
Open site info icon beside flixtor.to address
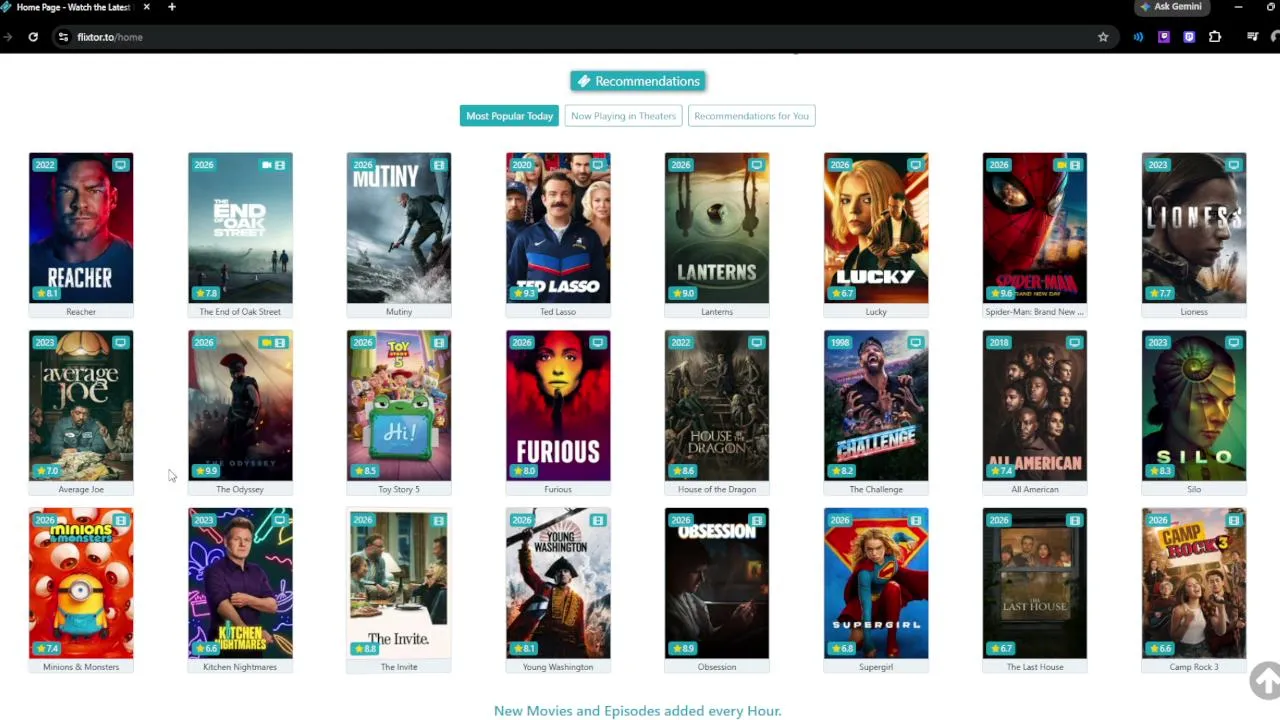tap(63, 37)
